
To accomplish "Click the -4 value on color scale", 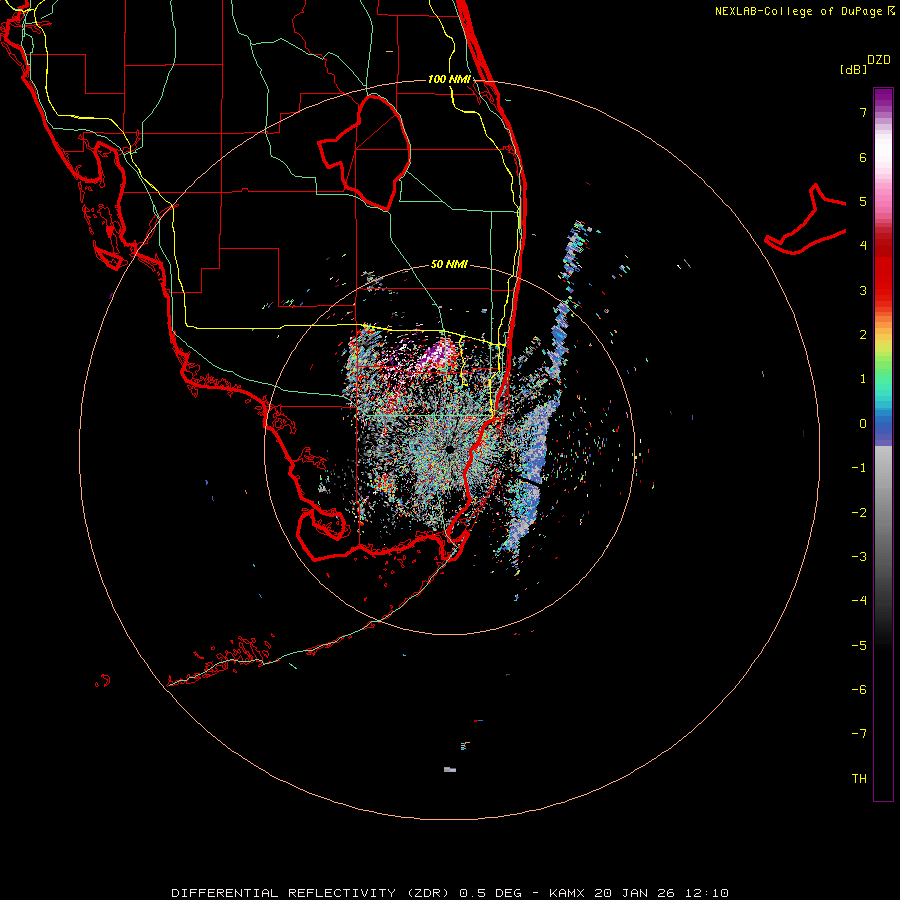I will coord(859,601).
